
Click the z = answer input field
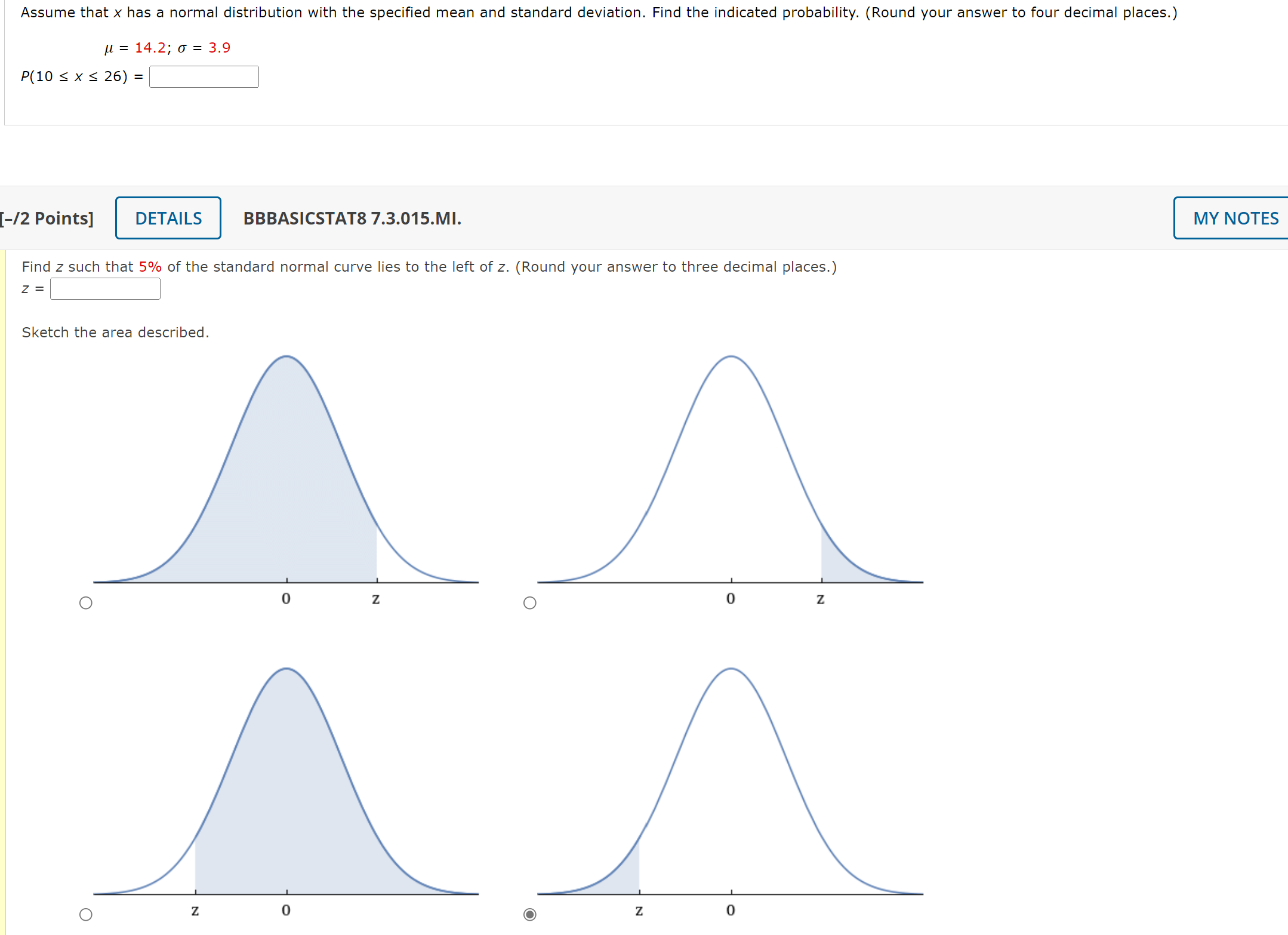(105, 288)
